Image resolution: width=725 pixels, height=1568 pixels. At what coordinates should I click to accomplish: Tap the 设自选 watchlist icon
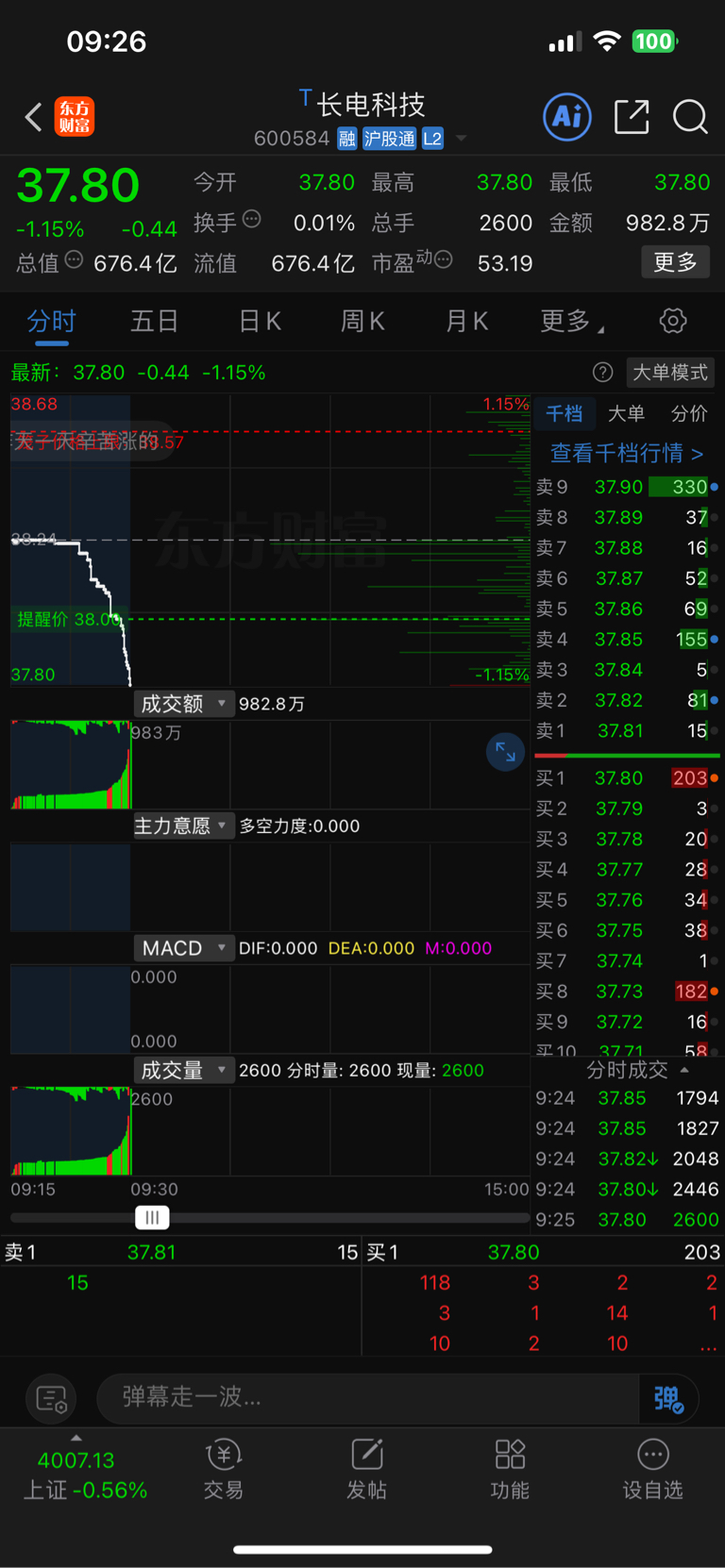click(x=652, y=1469)
